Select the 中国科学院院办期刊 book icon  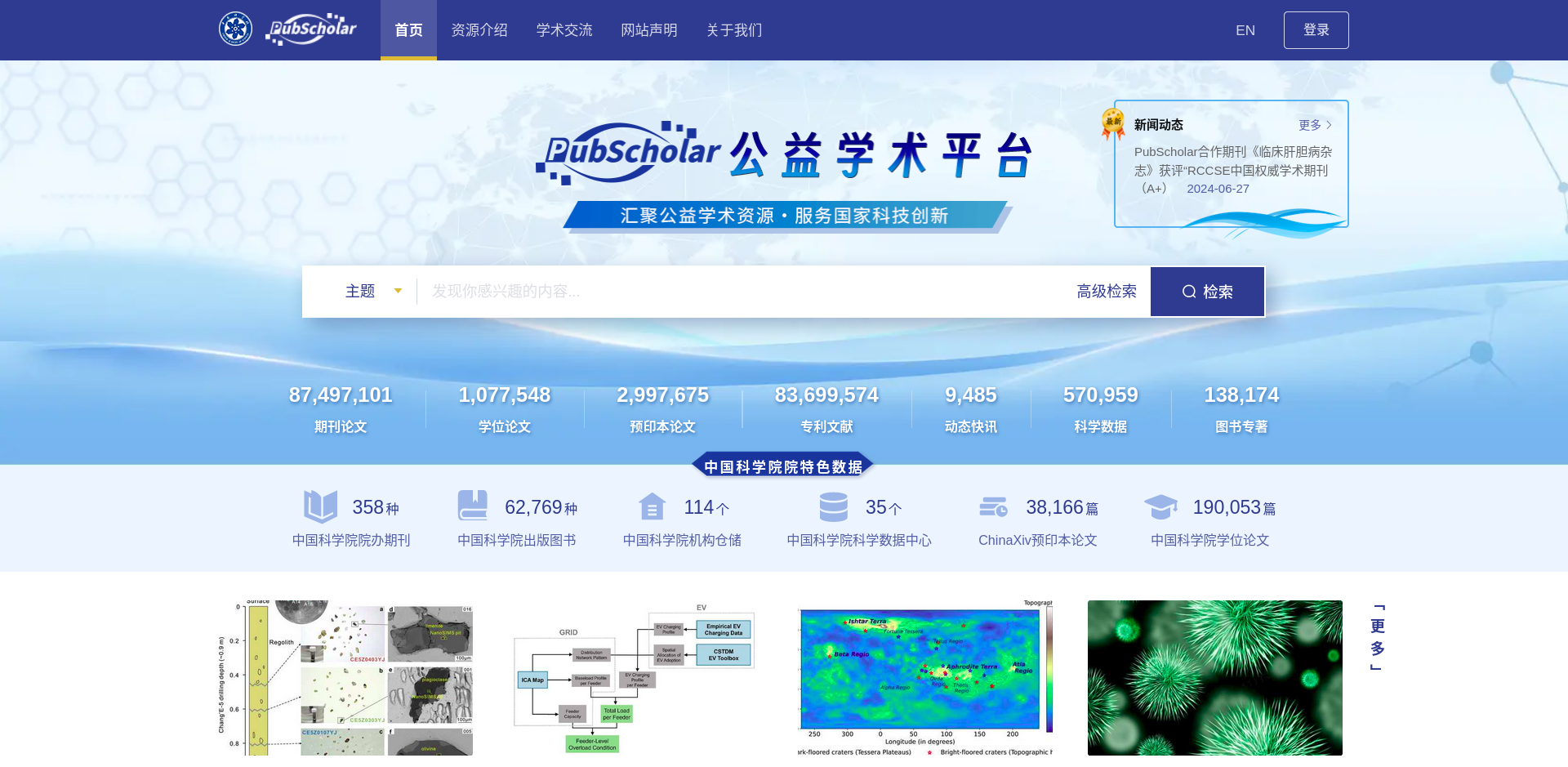tap(321, 506)
